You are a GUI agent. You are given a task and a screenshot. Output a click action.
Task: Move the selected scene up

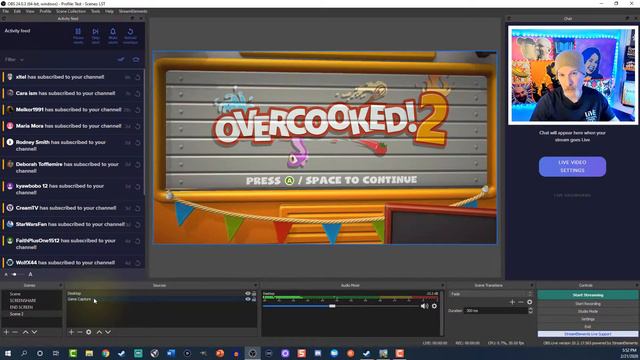pos(25,332)
